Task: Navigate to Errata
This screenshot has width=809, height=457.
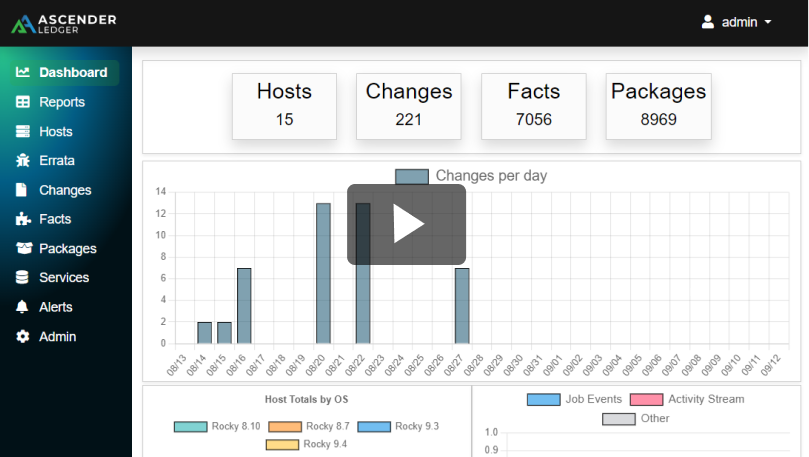Action: [57, 160]
